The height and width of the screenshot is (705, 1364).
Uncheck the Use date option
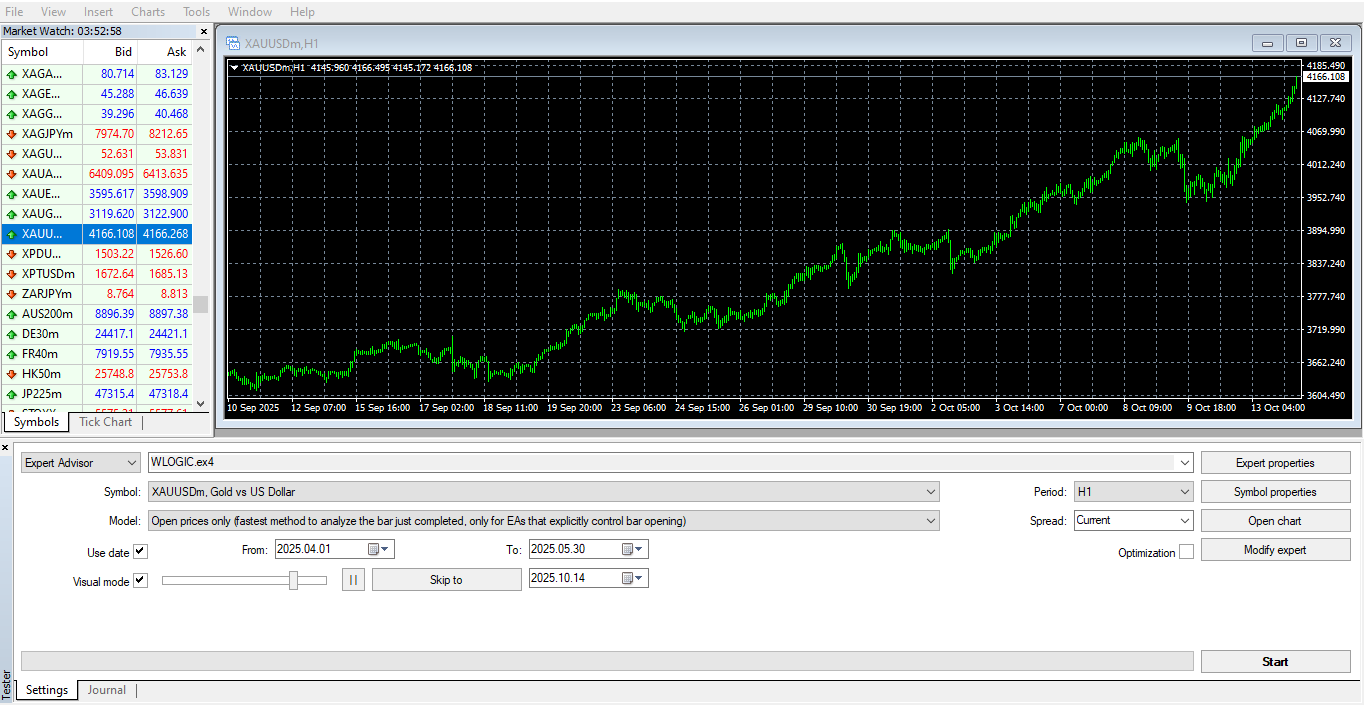[140, 551]
